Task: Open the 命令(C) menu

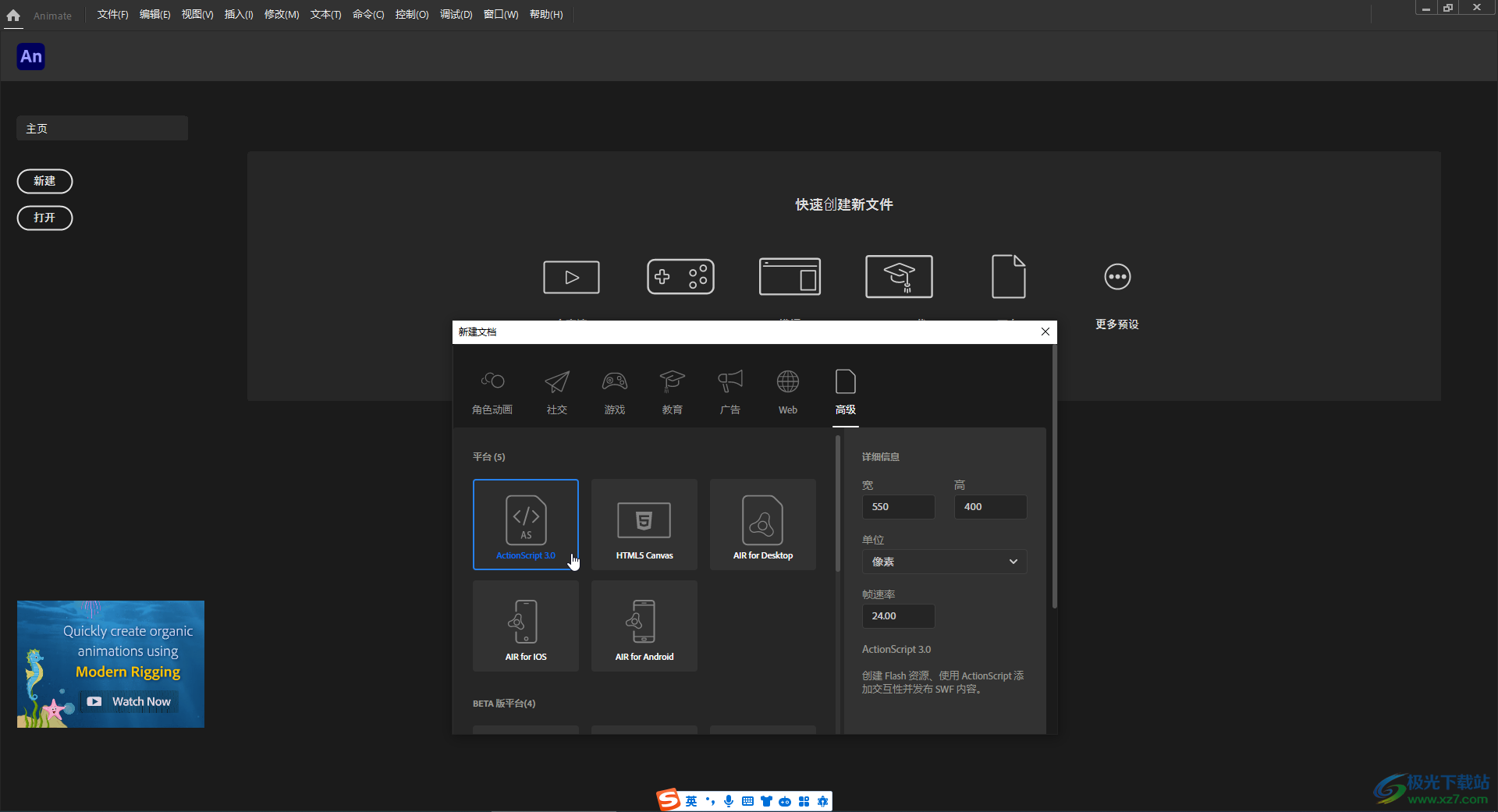Action: pyautogui.click(x=368, y=15)
